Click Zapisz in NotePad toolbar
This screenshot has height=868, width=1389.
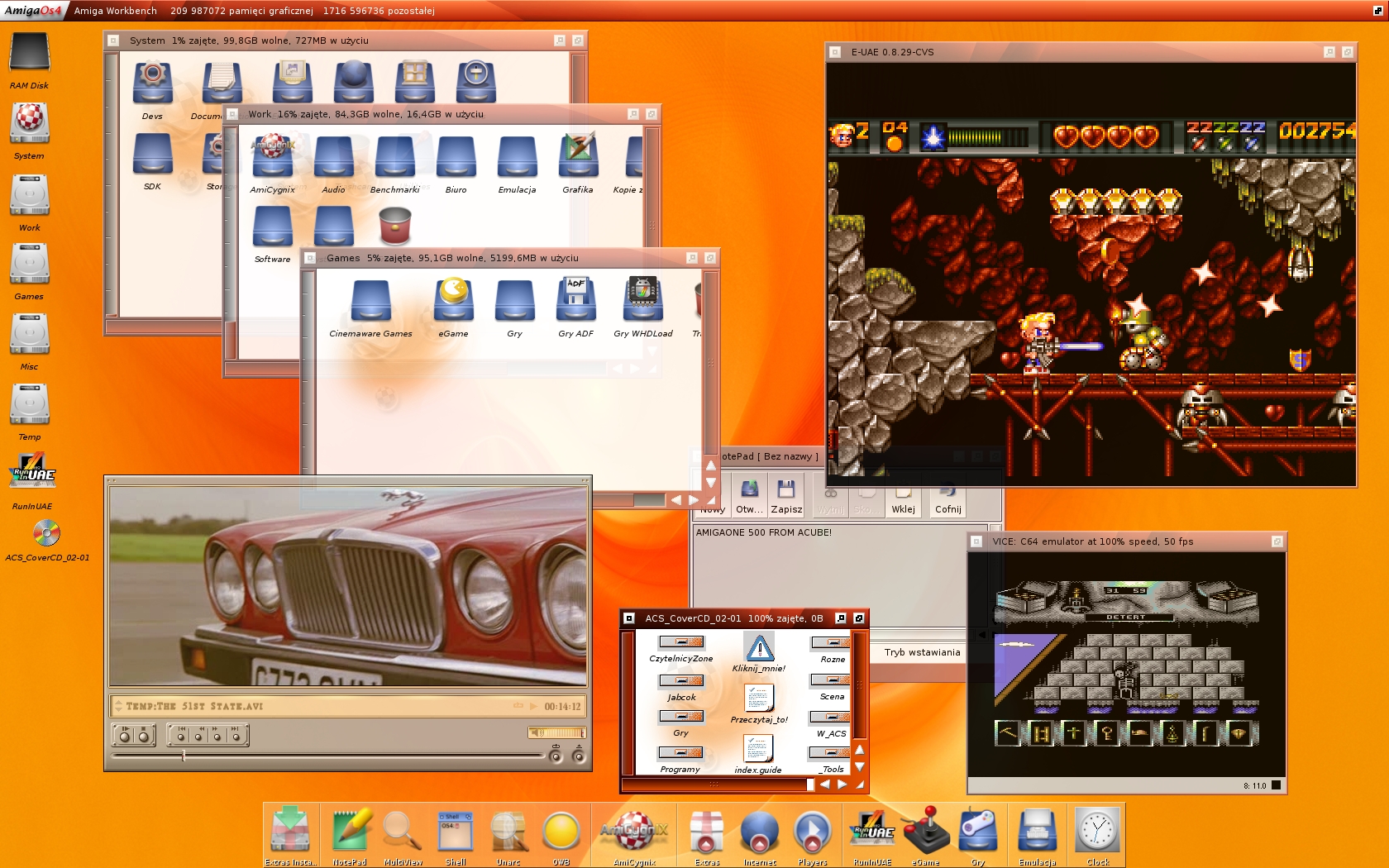pos(786,496)
